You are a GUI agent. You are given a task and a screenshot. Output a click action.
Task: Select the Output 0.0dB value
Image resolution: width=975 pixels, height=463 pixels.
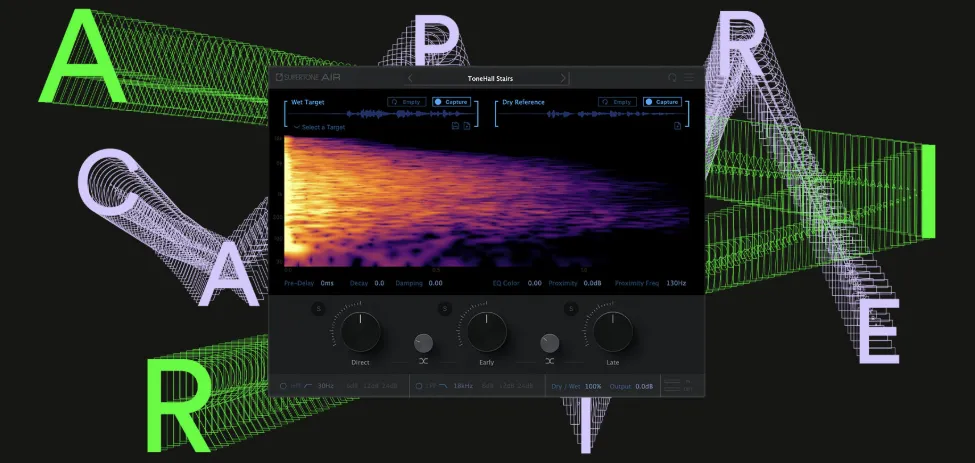point(644,387)
